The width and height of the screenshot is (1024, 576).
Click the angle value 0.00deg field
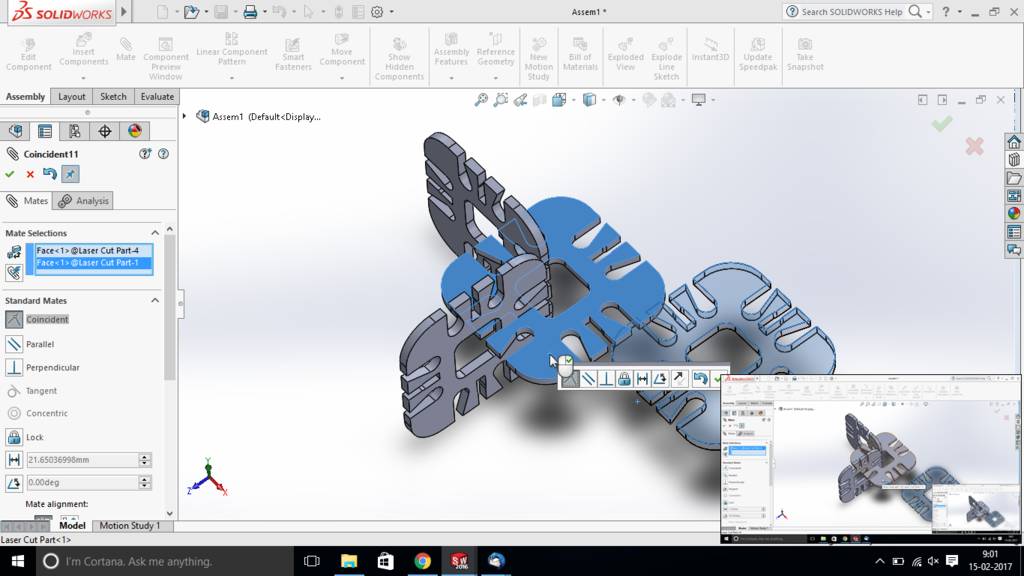(82, 483)
